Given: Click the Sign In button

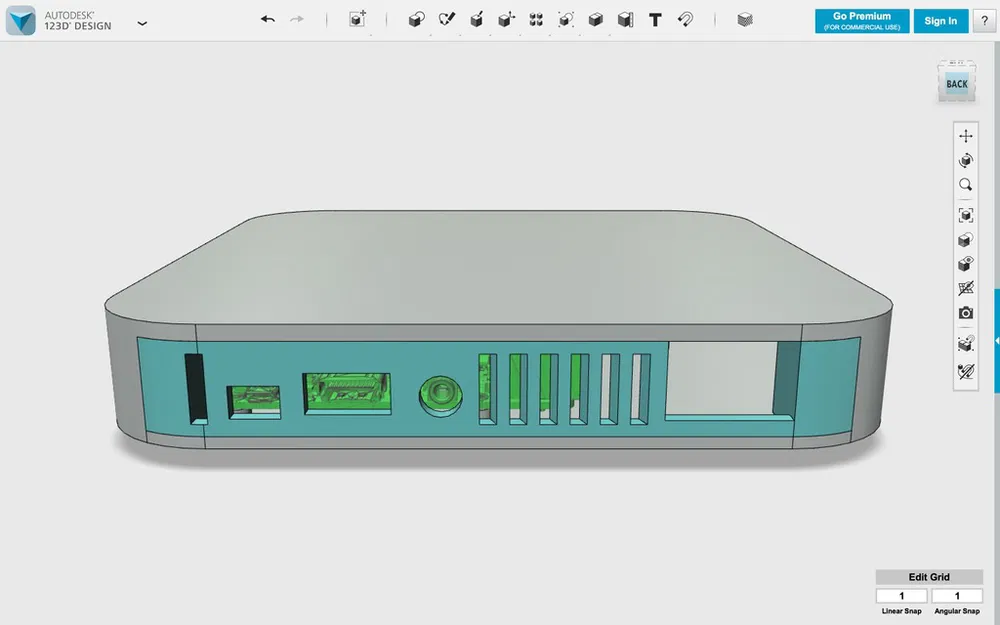Looking at the screenshot, I should (x=940, y=20).
